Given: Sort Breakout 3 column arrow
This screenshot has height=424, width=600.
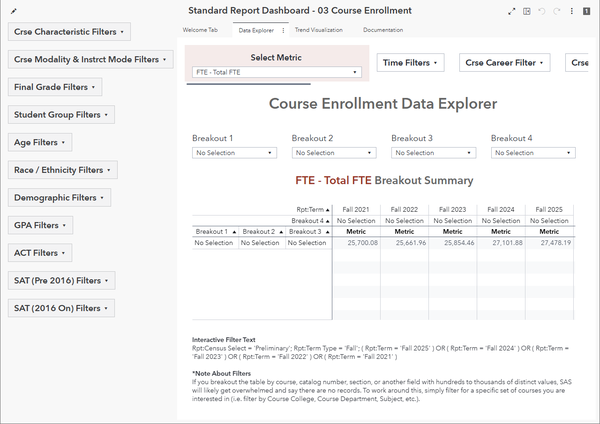Looking at the screenshot, I should [x=328, y=232].
